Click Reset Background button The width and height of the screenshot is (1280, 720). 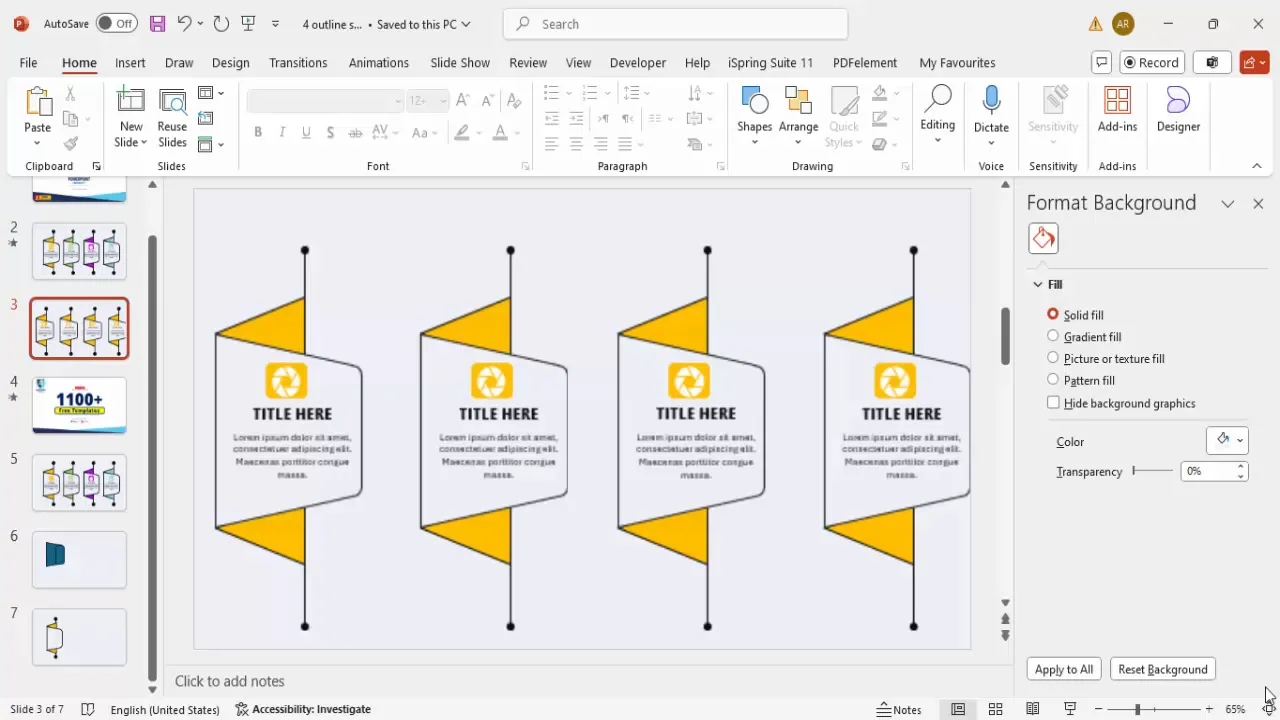pos(1163,669)
